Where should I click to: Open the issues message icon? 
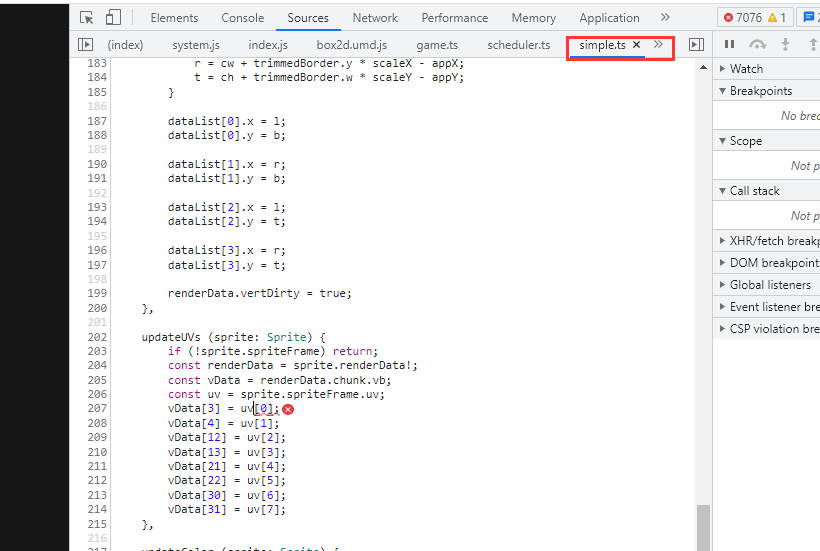809,18
